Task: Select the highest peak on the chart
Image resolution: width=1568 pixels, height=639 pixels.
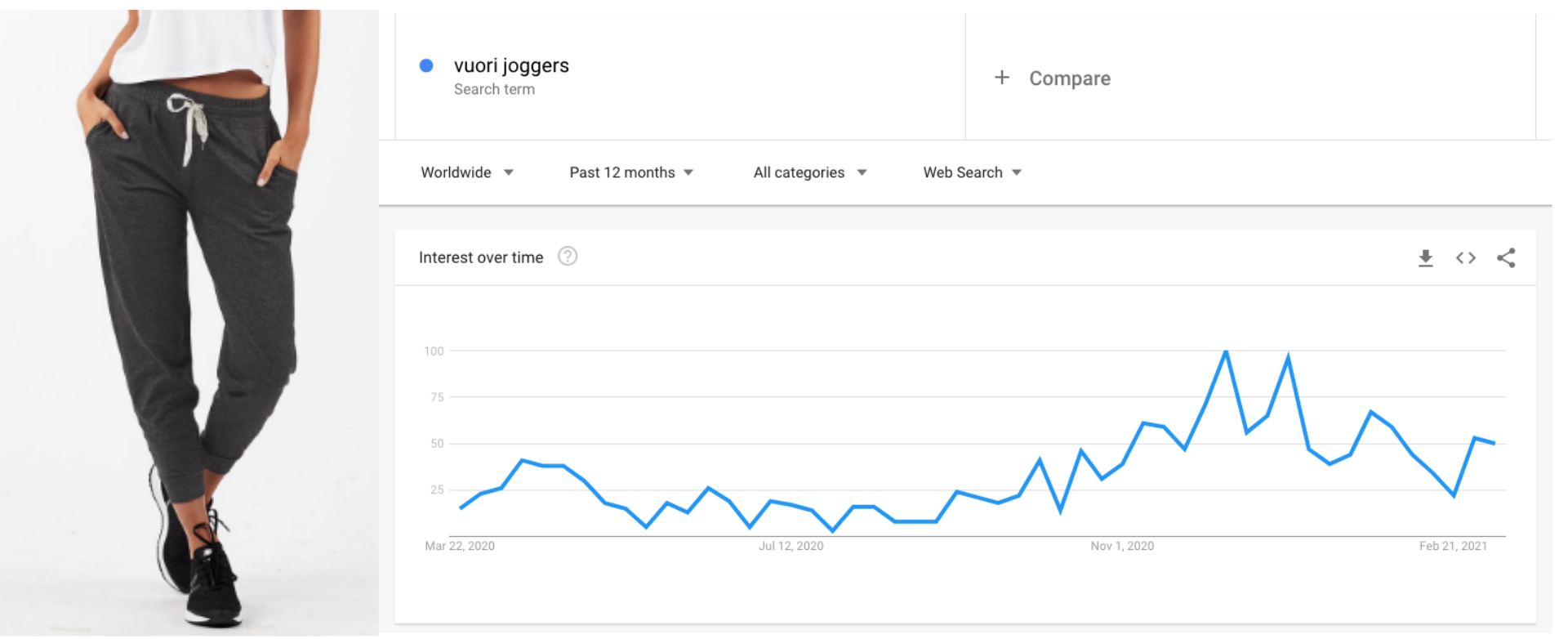Action: click(x=1226, y=351)
